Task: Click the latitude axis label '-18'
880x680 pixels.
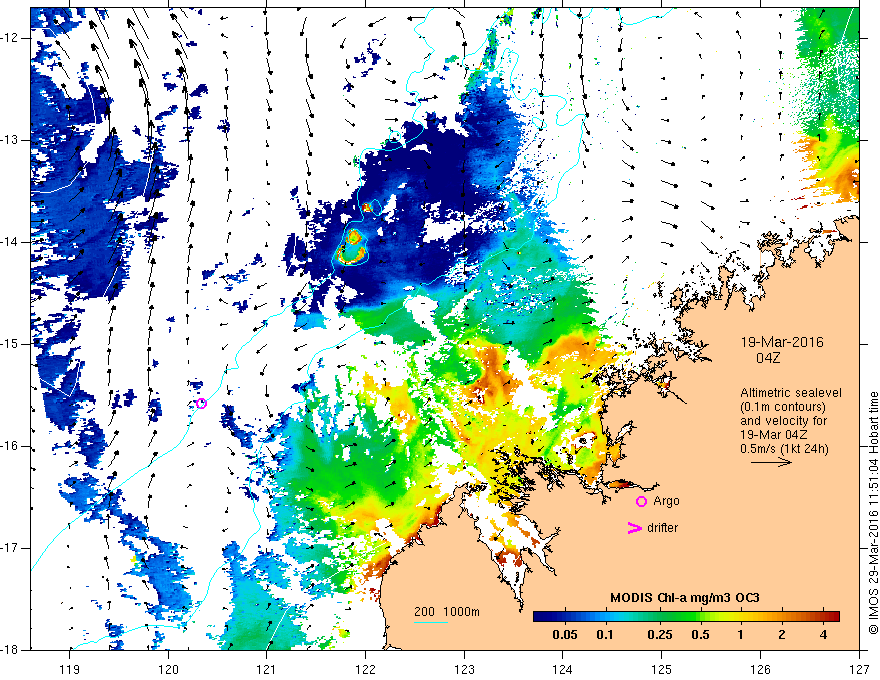Action: point(10,650)
